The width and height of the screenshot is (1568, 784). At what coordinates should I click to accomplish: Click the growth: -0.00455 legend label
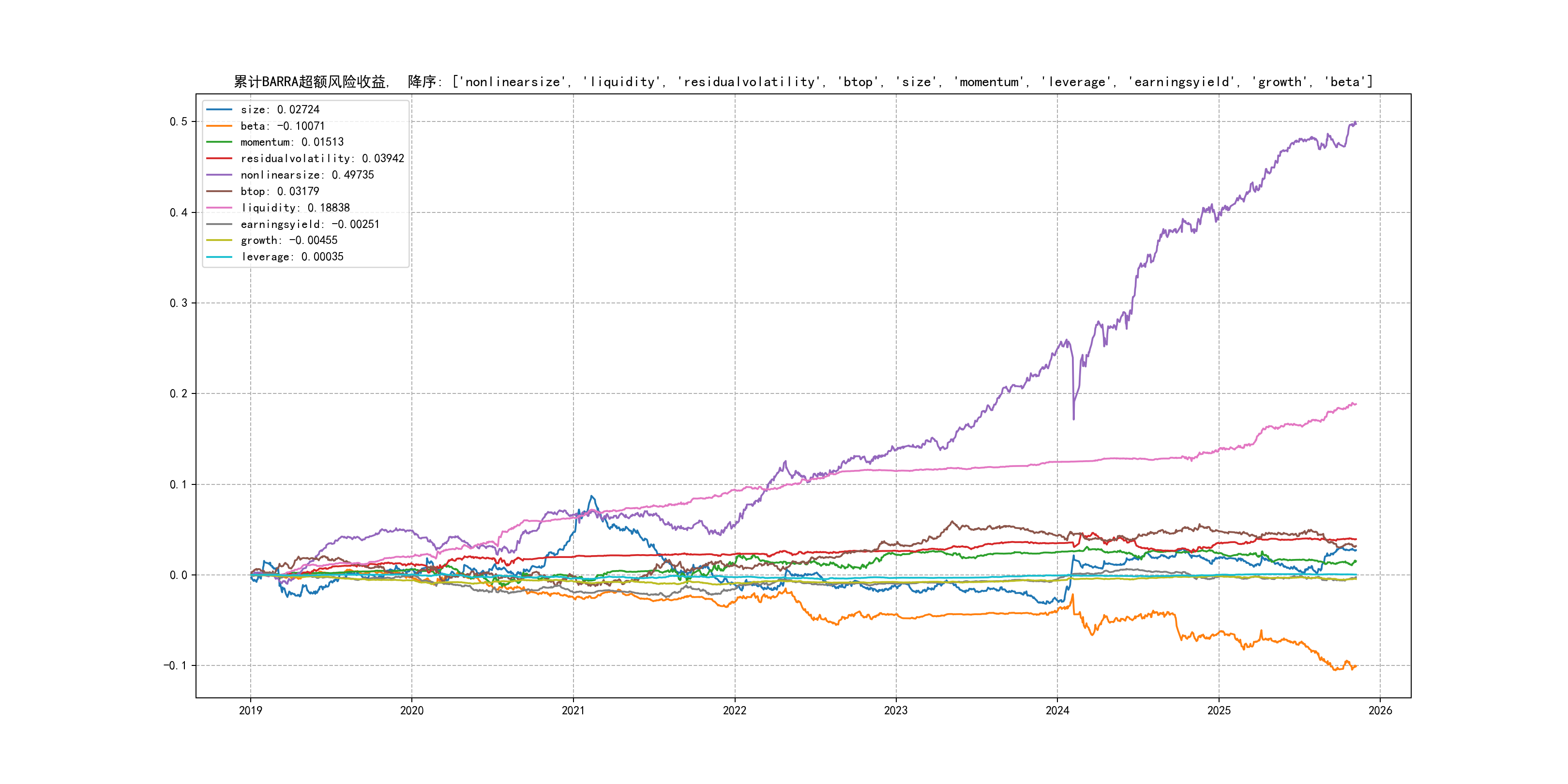[x=288, y=241]
